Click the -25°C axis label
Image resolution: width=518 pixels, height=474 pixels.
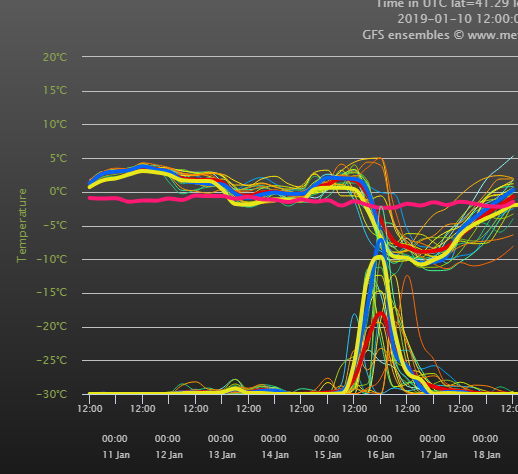[52, 360]
